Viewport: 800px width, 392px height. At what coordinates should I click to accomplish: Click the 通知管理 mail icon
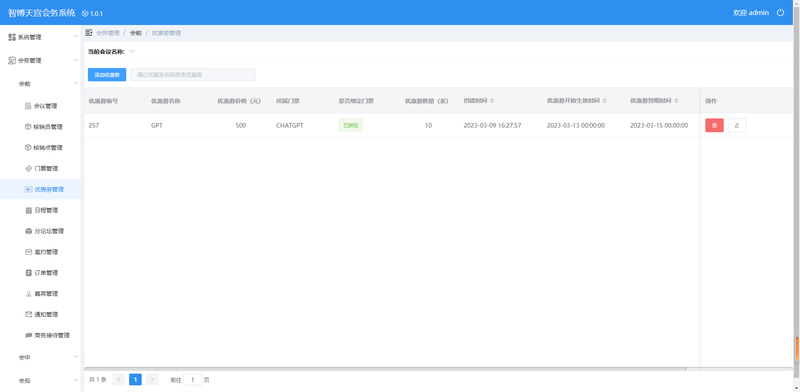28,314
